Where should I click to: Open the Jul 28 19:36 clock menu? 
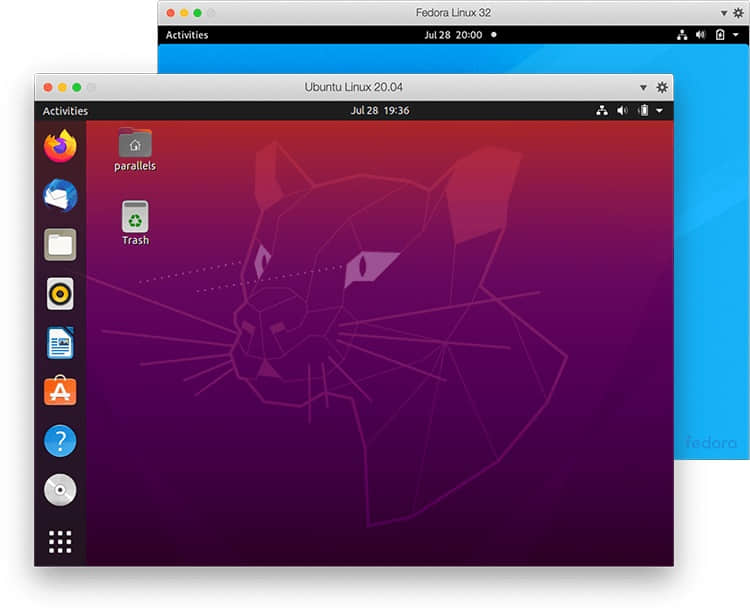[380, 110]
